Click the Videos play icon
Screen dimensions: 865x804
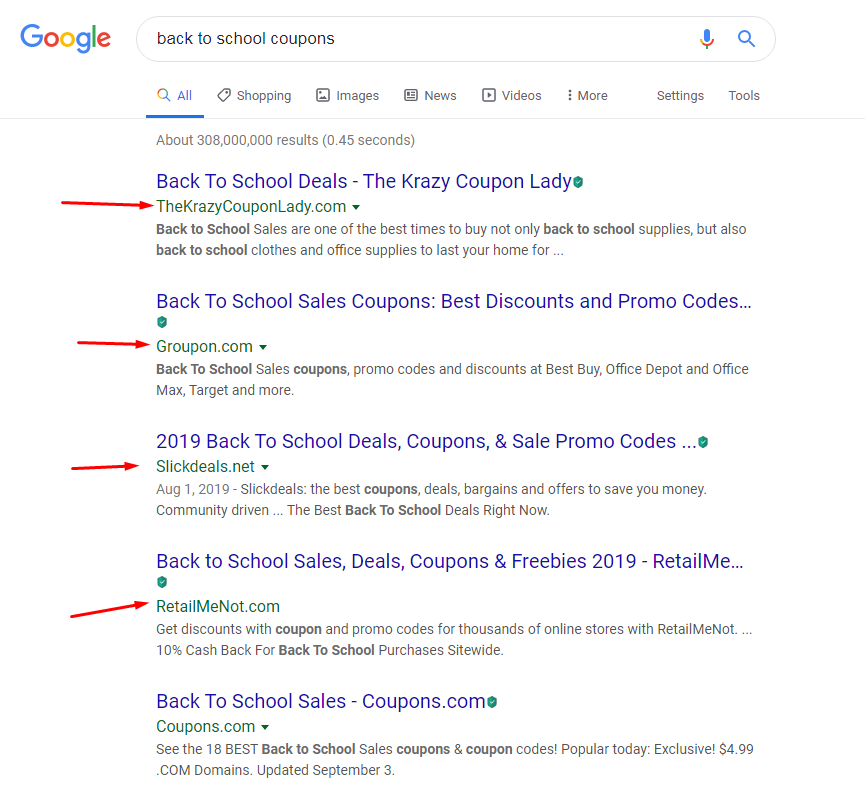point(487,95)
